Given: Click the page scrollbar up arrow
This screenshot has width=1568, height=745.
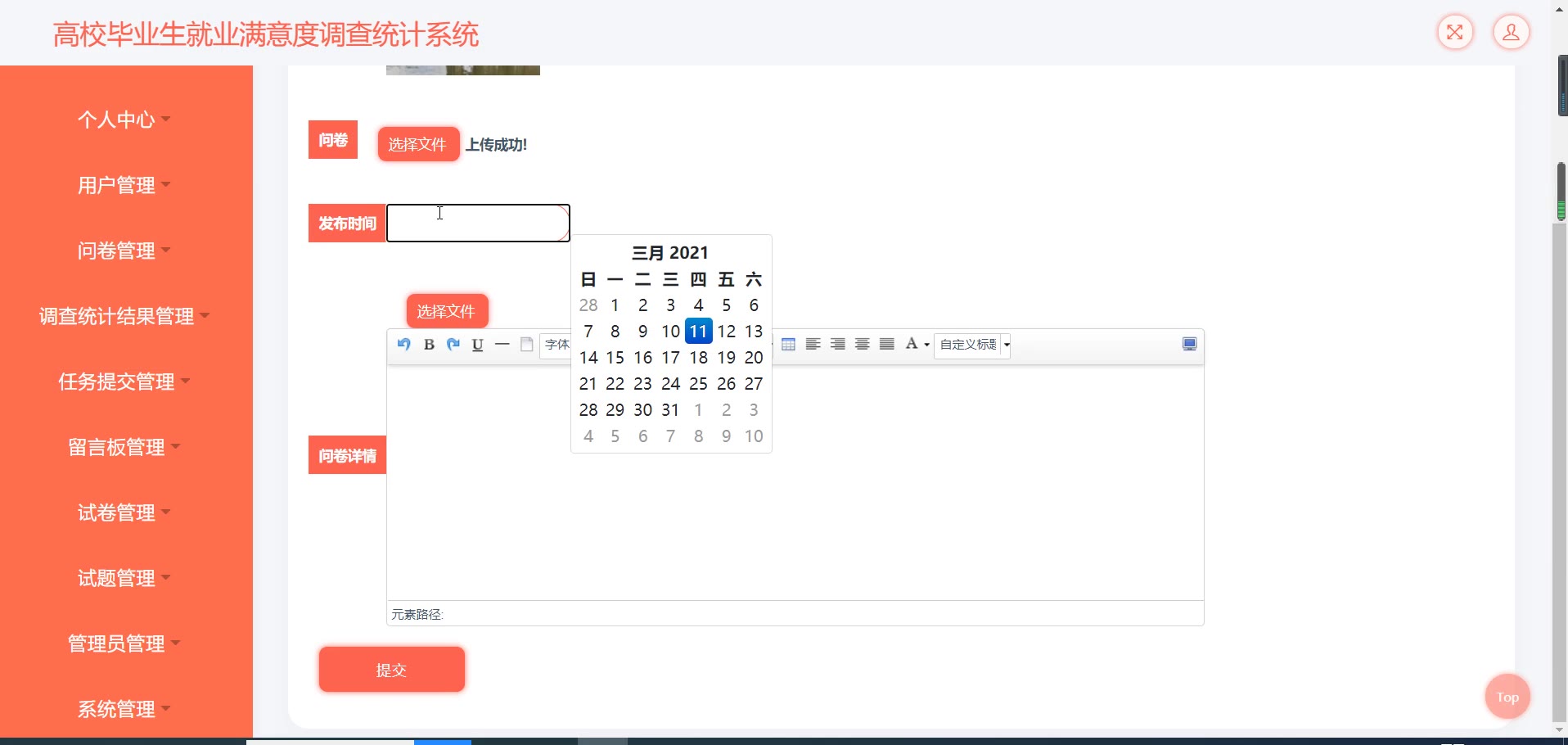Looking at the screenshot, I should coord(1560,8).
